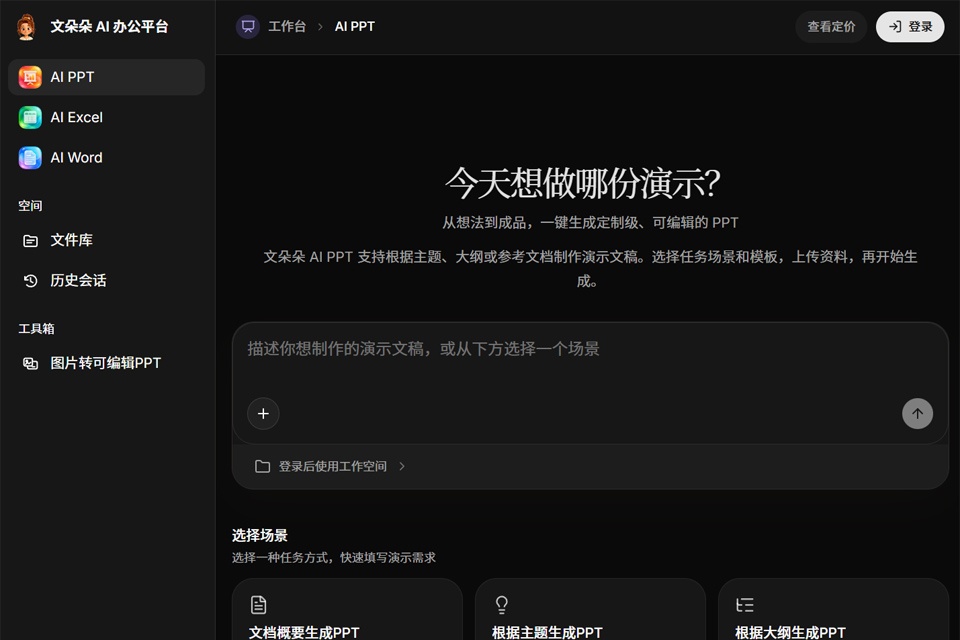Viewport: 960px width, 640px height.
Task: Click the 登录 login button
Action: coord(910,27)
